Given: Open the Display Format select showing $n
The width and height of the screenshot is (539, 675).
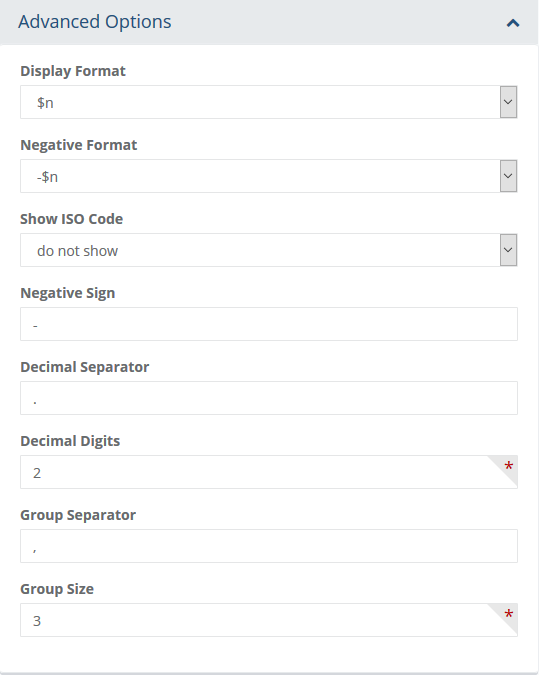Looking at the screenshot, I should (269, 102).
